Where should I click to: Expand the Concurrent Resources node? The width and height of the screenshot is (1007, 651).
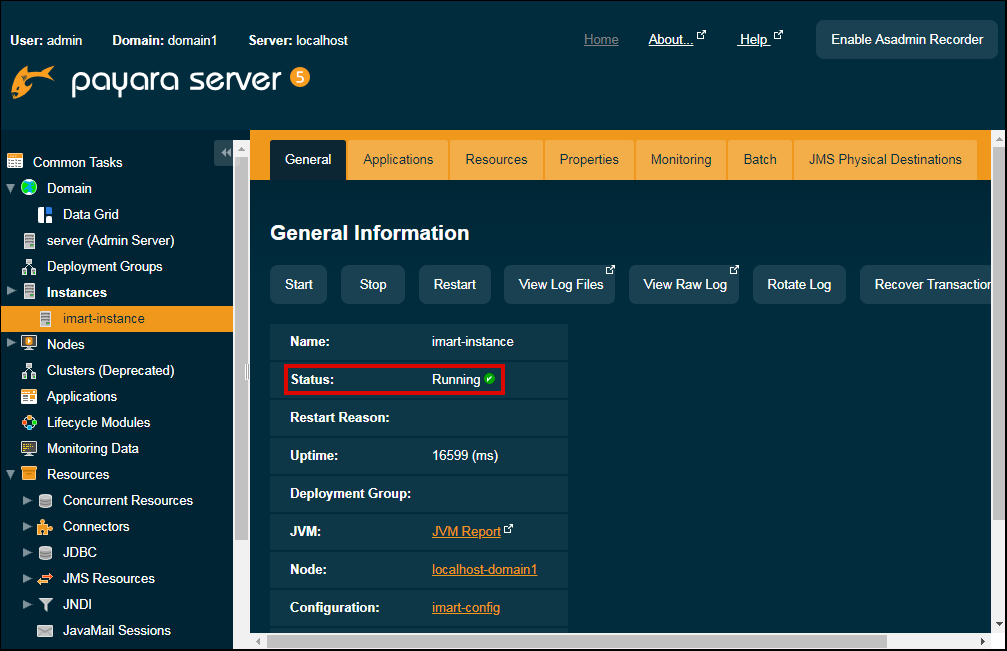27,500
